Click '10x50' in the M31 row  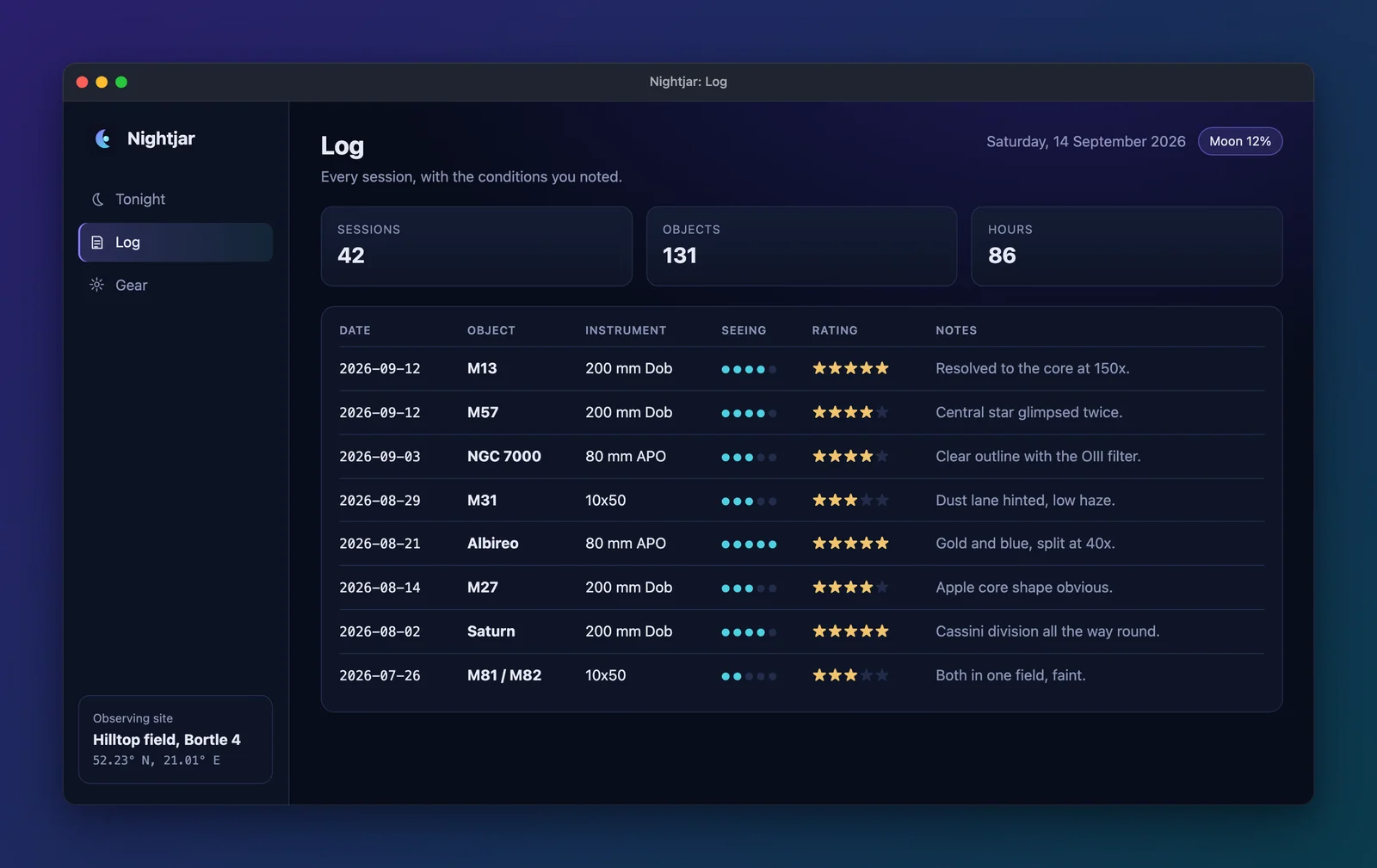[606, 500]
